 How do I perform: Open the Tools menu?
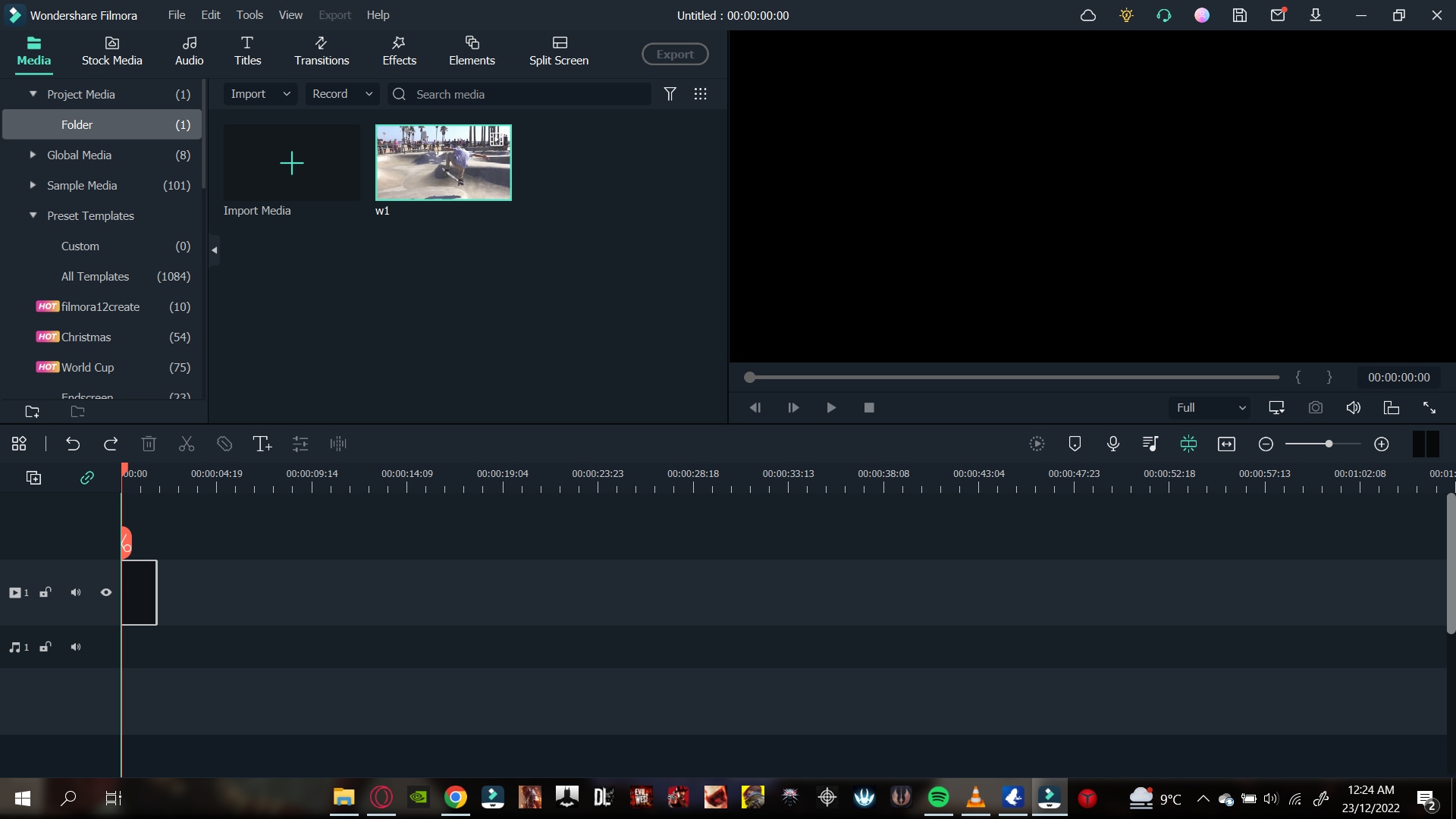click(249, 15)
